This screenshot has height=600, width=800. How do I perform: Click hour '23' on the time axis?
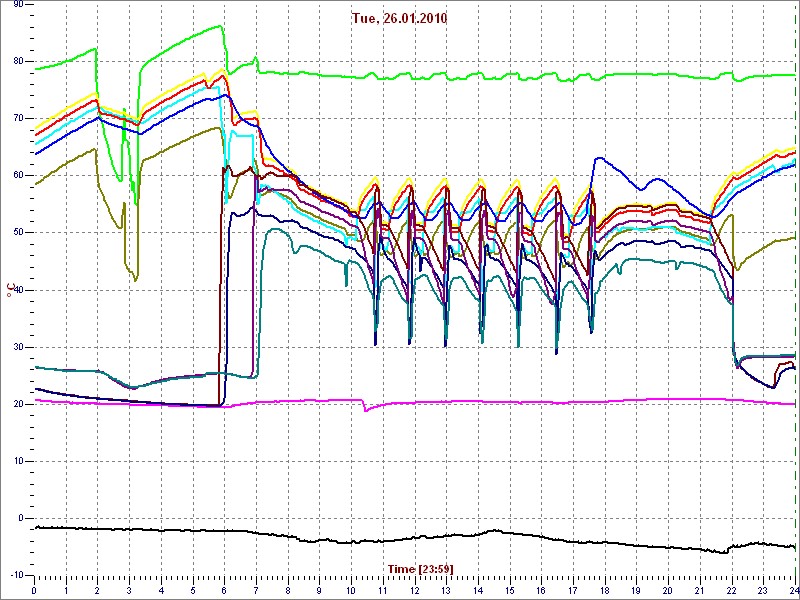pos(763,589)
